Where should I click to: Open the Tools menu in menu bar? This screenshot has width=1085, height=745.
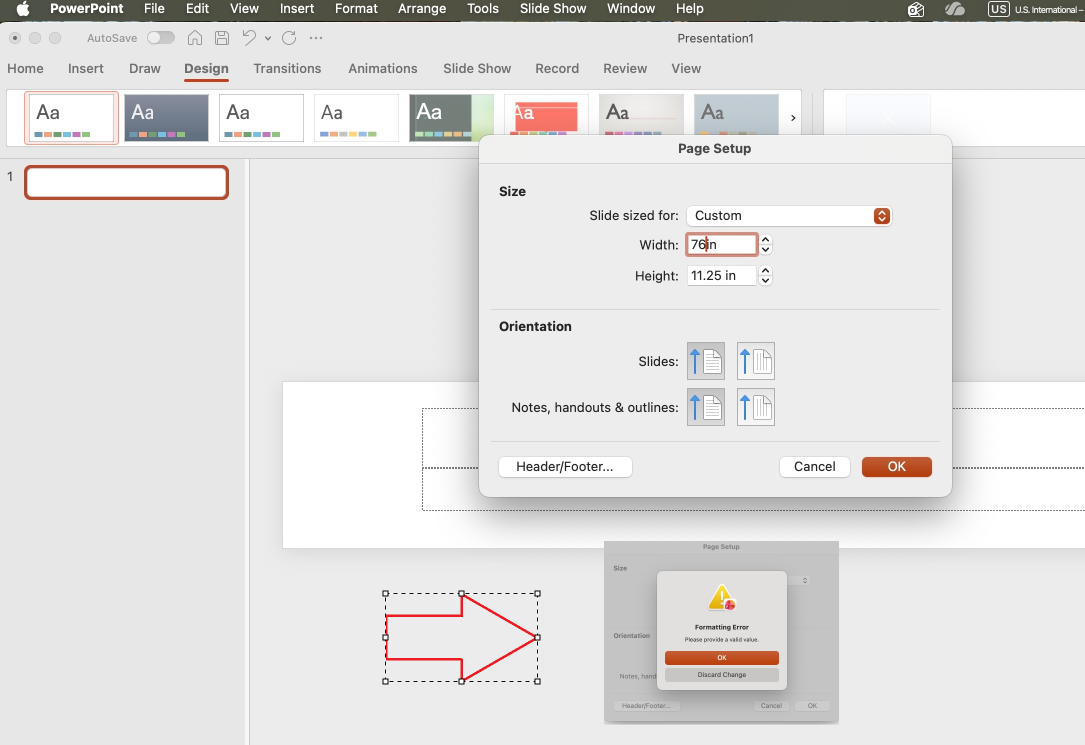click(483, 9)
